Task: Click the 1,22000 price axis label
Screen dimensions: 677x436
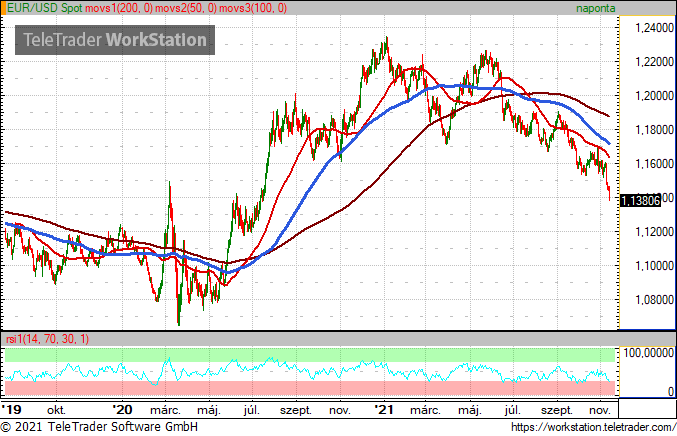Action: pyautogui.click(x=654, y=62)
